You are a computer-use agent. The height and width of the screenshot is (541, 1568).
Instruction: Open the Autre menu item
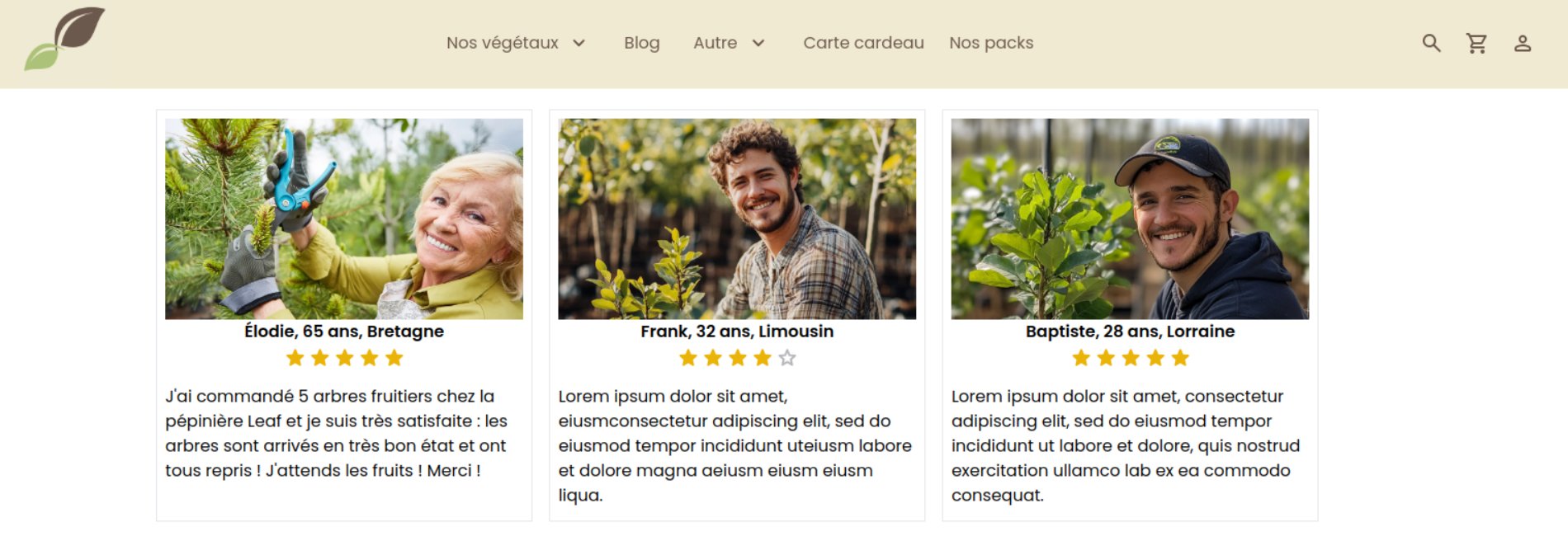click(715, 43)
